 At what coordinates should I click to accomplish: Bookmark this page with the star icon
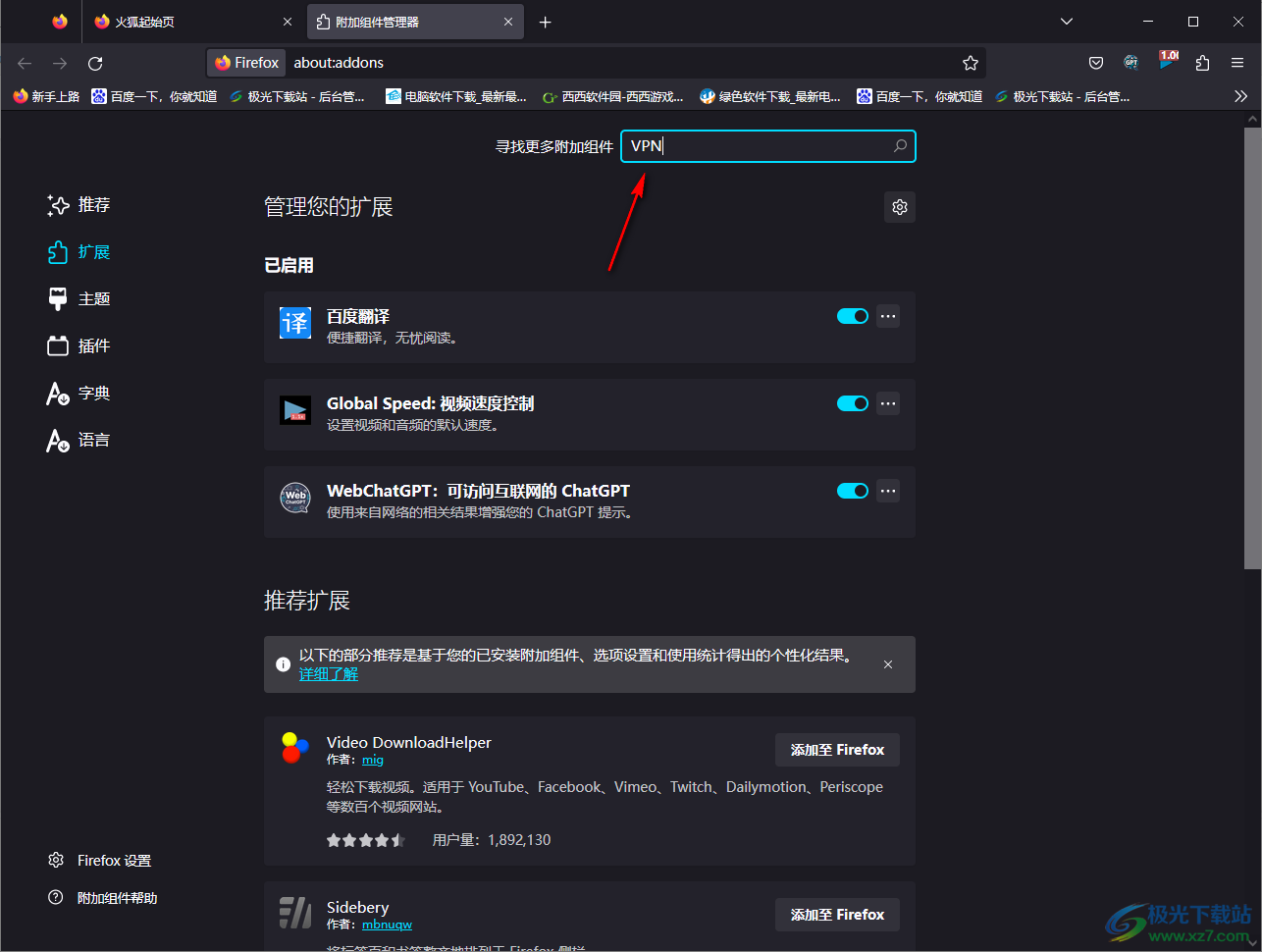point(971,63)
